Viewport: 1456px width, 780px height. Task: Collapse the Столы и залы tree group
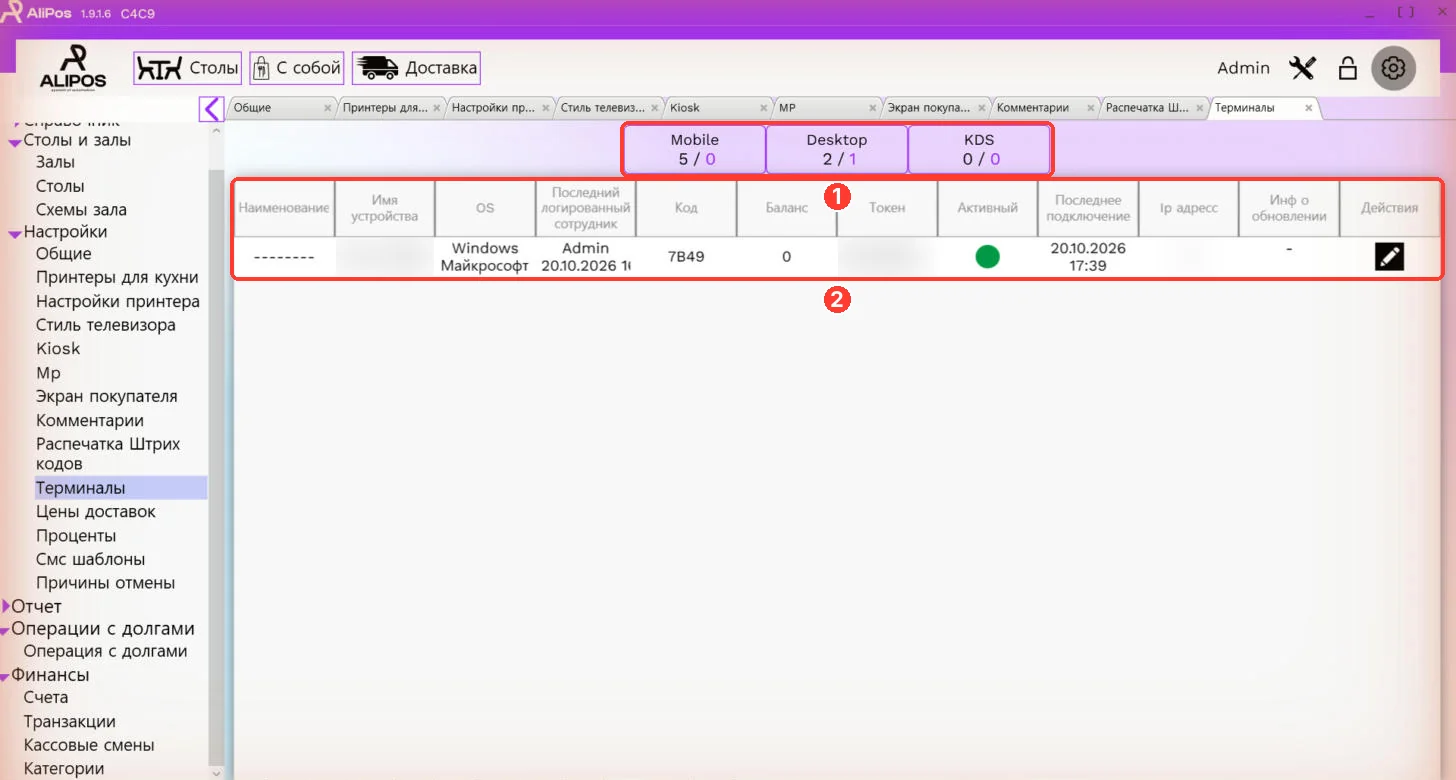tap(15, 142)
